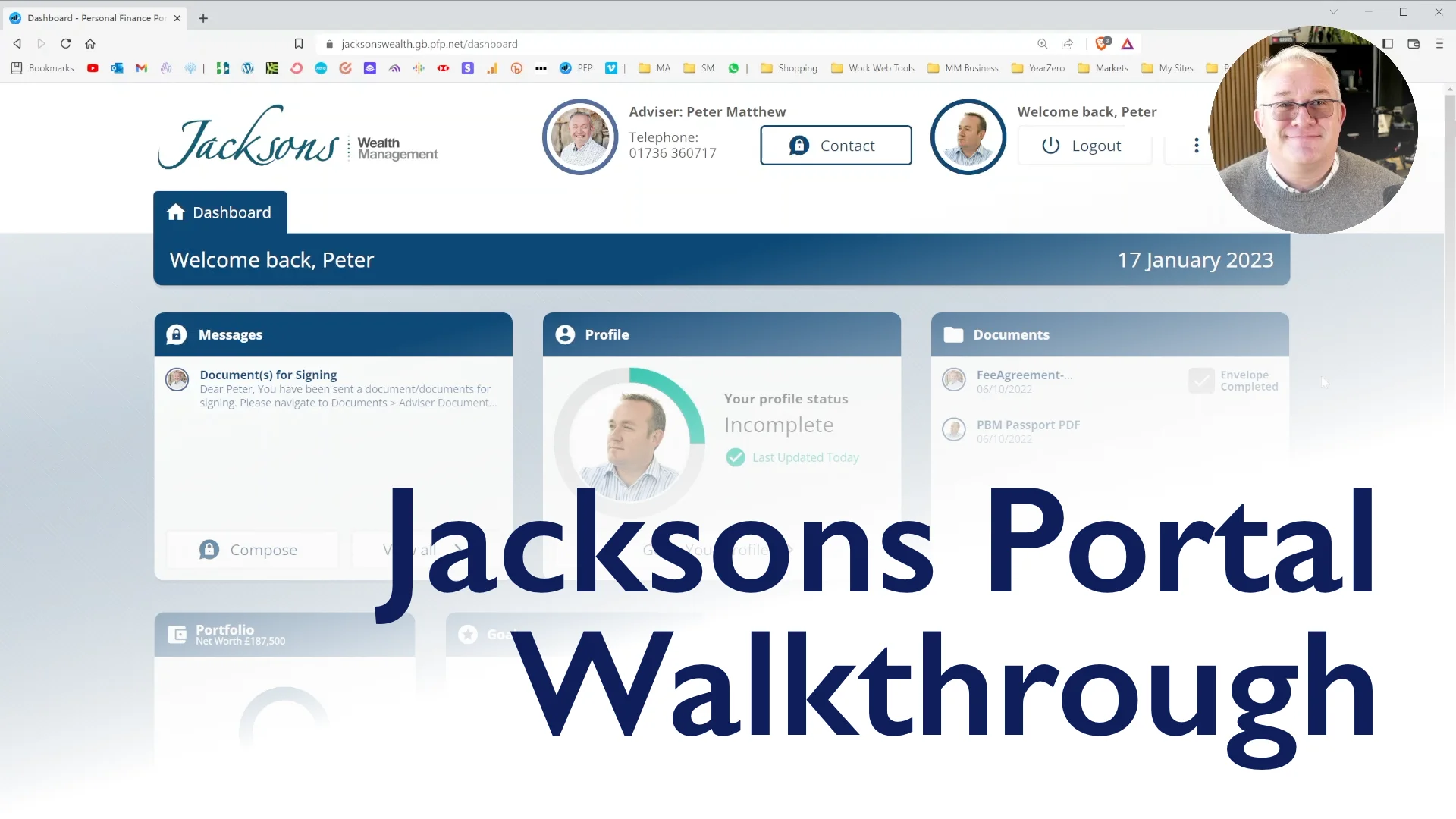This screenshot has width=1456, height=819.
Task: Click the Compose message button
Action: pyautogui.click(x=251, y=550)
